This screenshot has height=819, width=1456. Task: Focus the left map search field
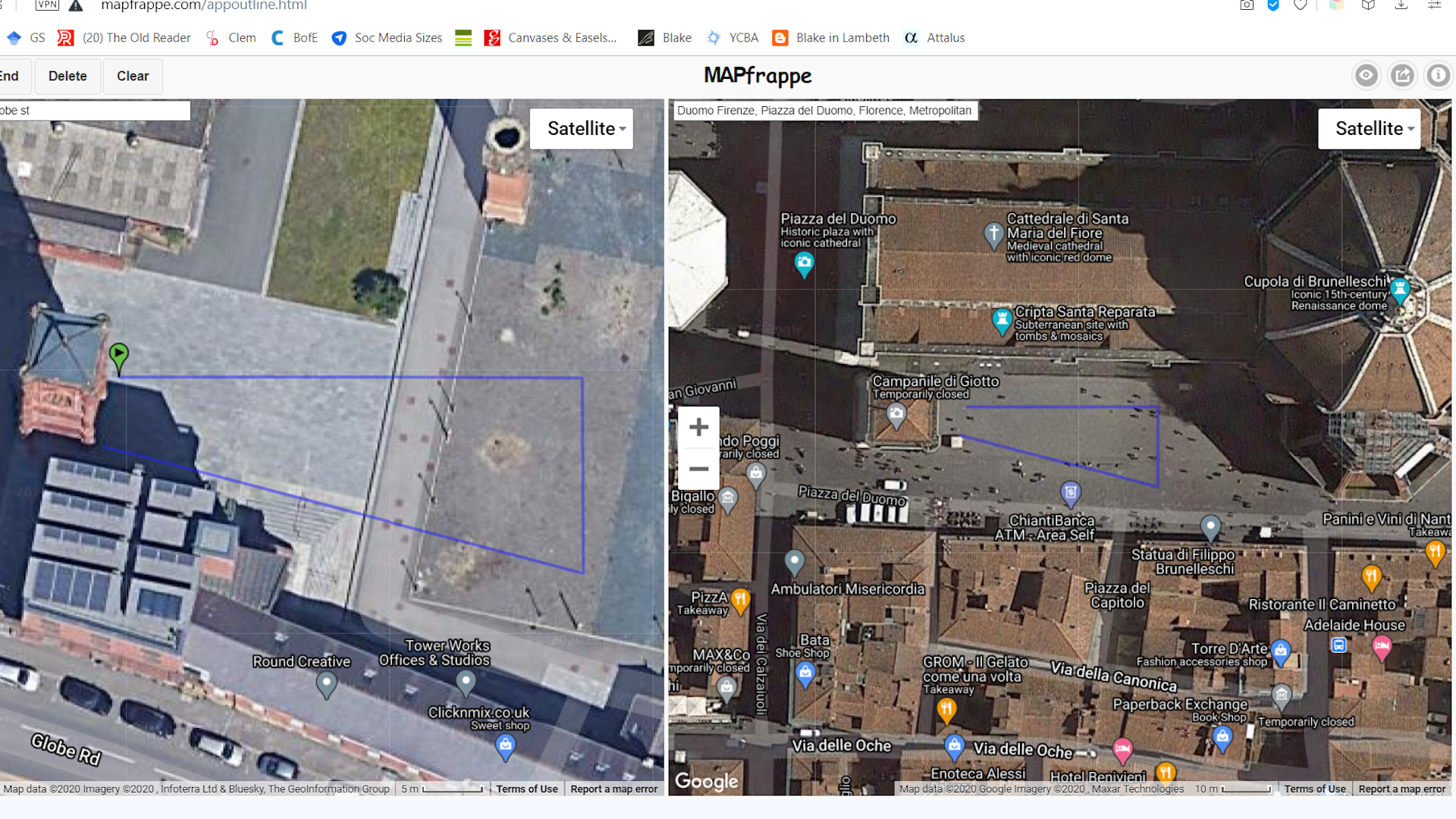tap(95, 111)
